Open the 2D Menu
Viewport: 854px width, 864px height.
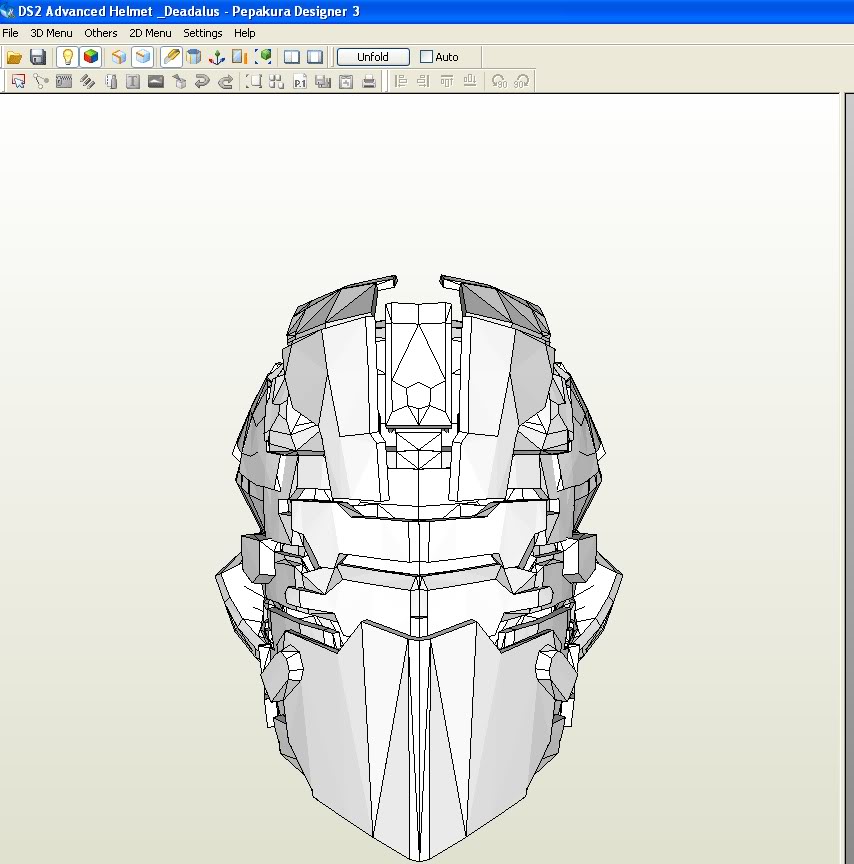(150, 33)
